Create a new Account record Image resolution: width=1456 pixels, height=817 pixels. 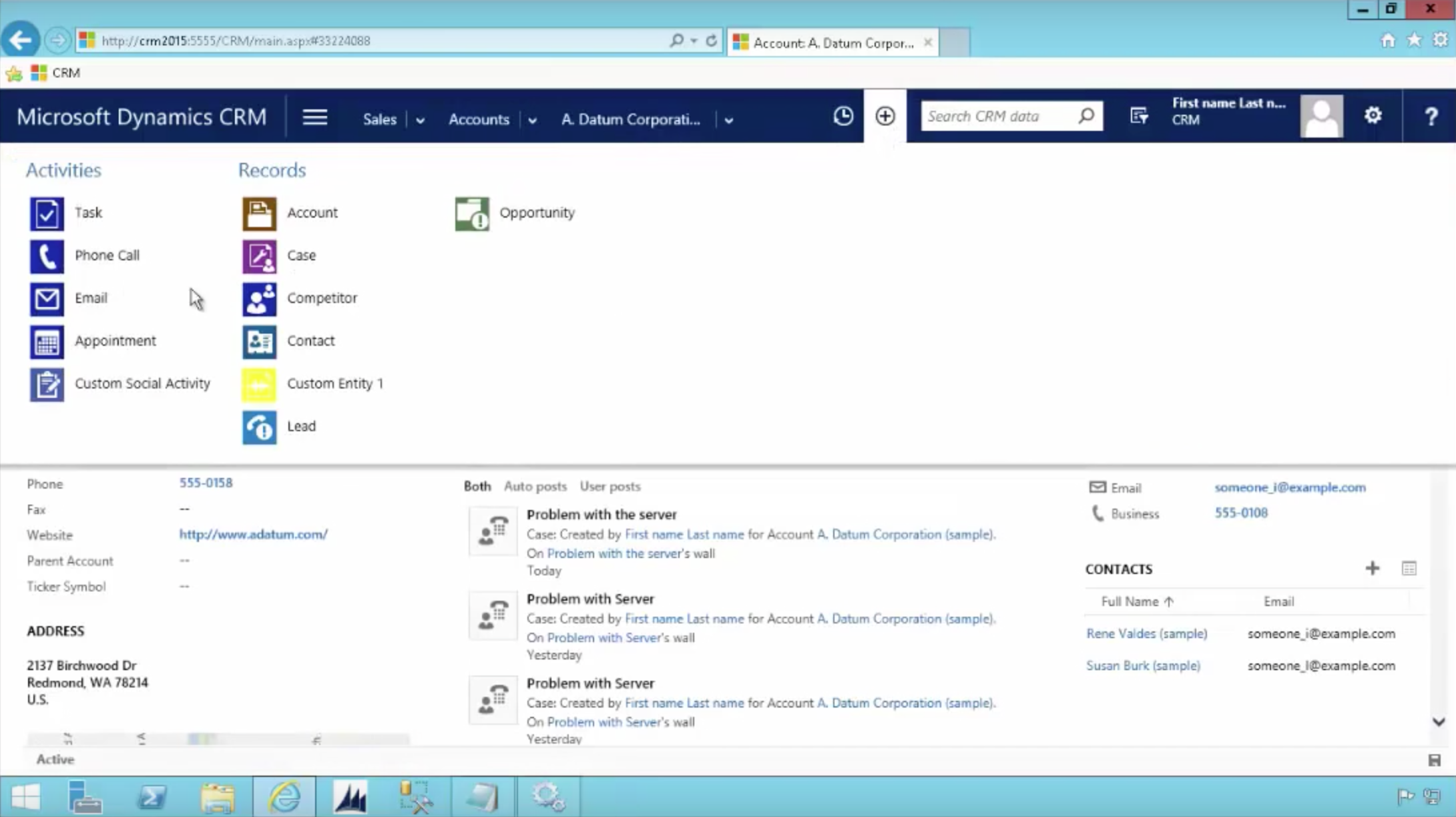point(290,213)
